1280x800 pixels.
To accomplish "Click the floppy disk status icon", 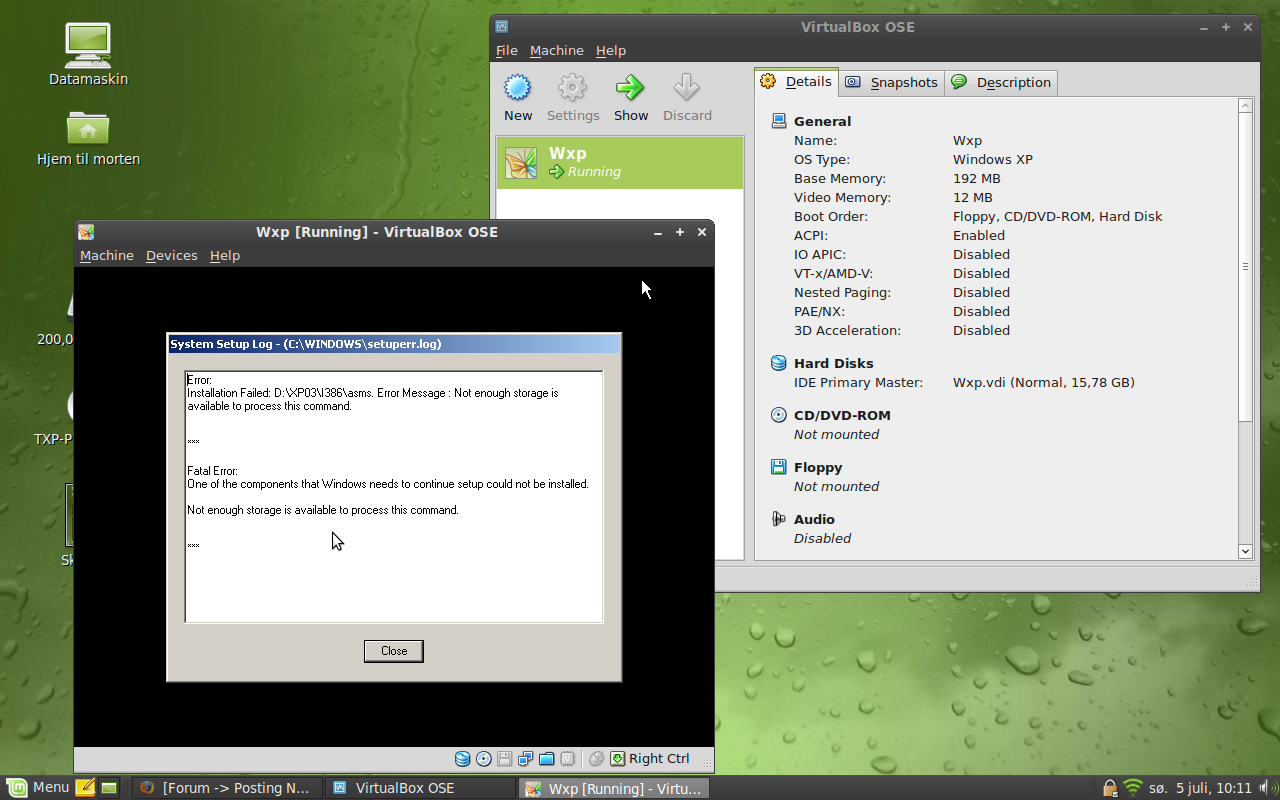I will coord(505,759).
